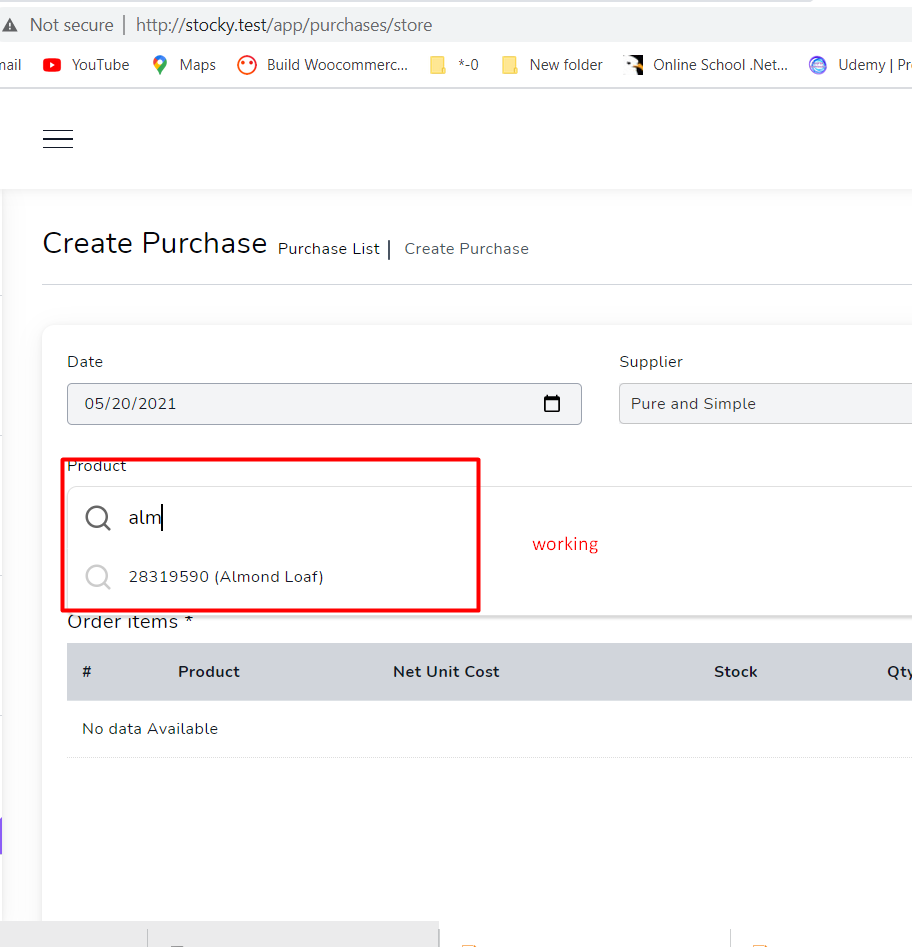
Task: Click the No data Available row under Order items
Action: tap(150, 728)
